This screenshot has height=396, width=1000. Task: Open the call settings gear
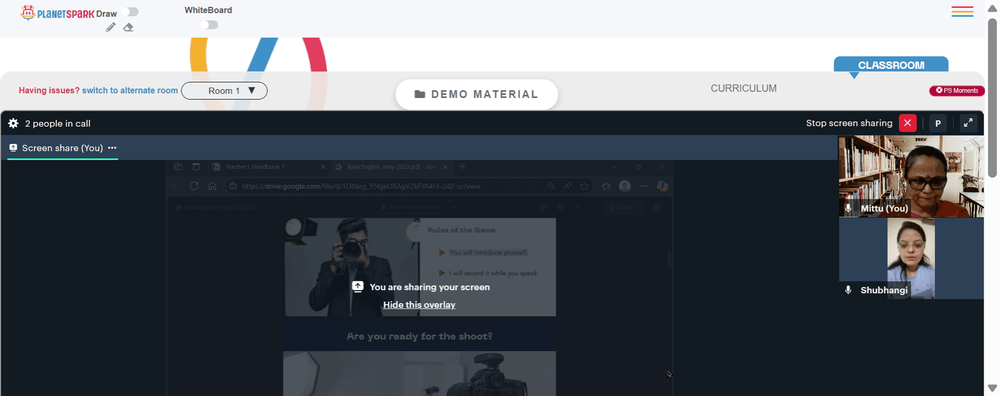(13, 123)
